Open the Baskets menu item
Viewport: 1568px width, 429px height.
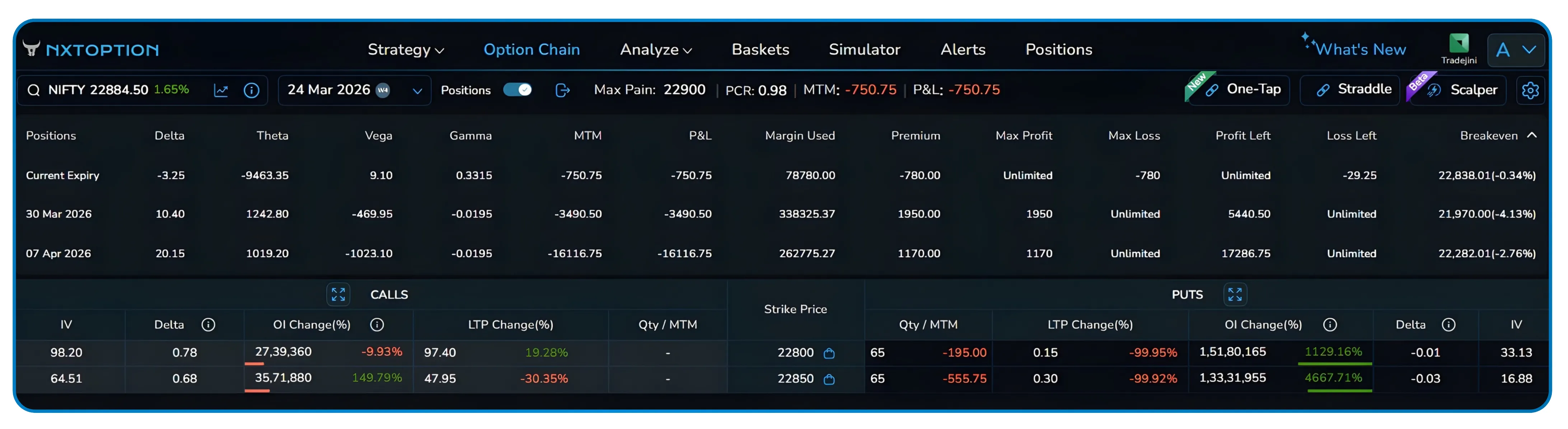[x=760, y=50]
